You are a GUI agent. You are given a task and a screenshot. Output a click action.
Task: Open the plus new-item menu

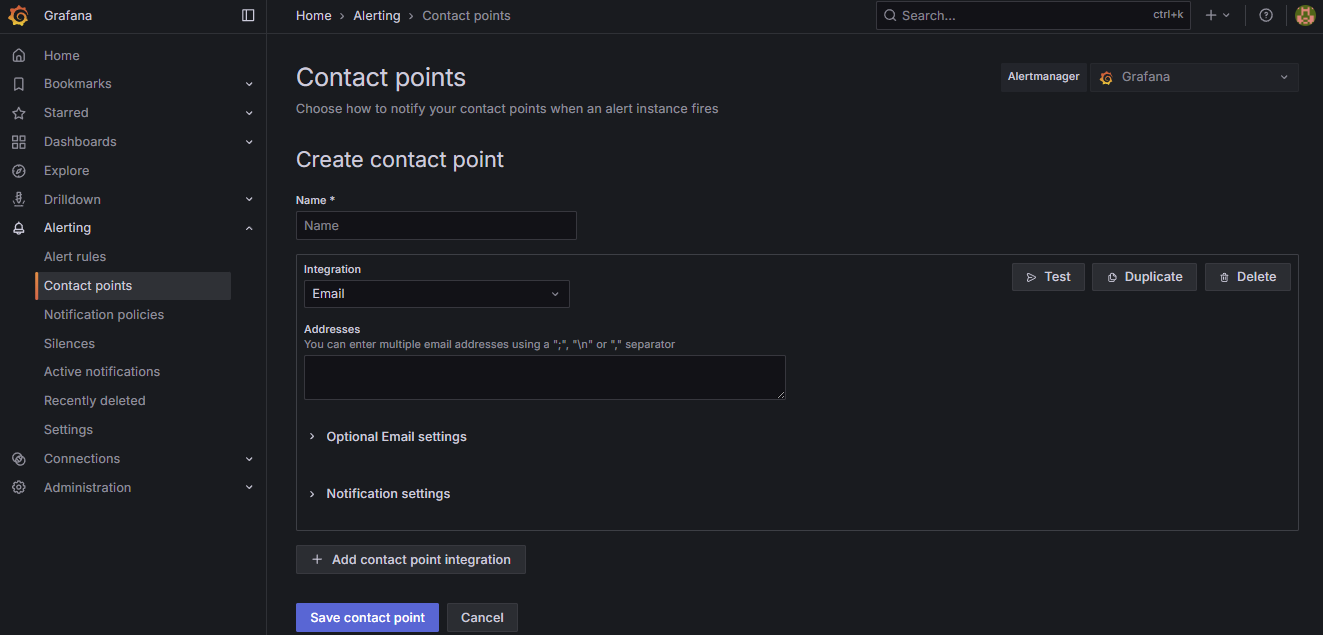(1217, 16)
